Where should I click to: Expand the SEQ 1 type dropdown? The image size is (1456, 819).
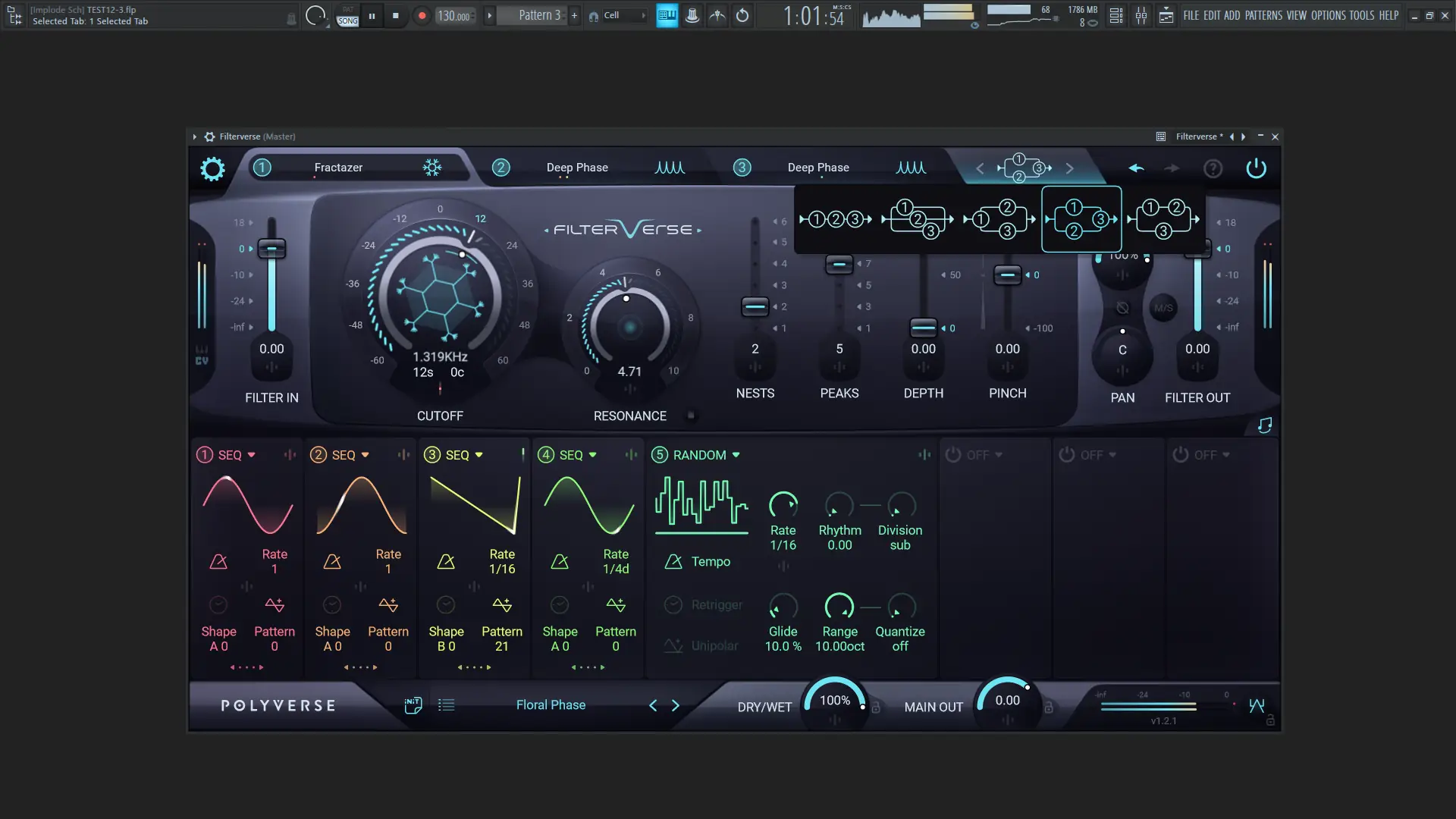tap(251, 455)
